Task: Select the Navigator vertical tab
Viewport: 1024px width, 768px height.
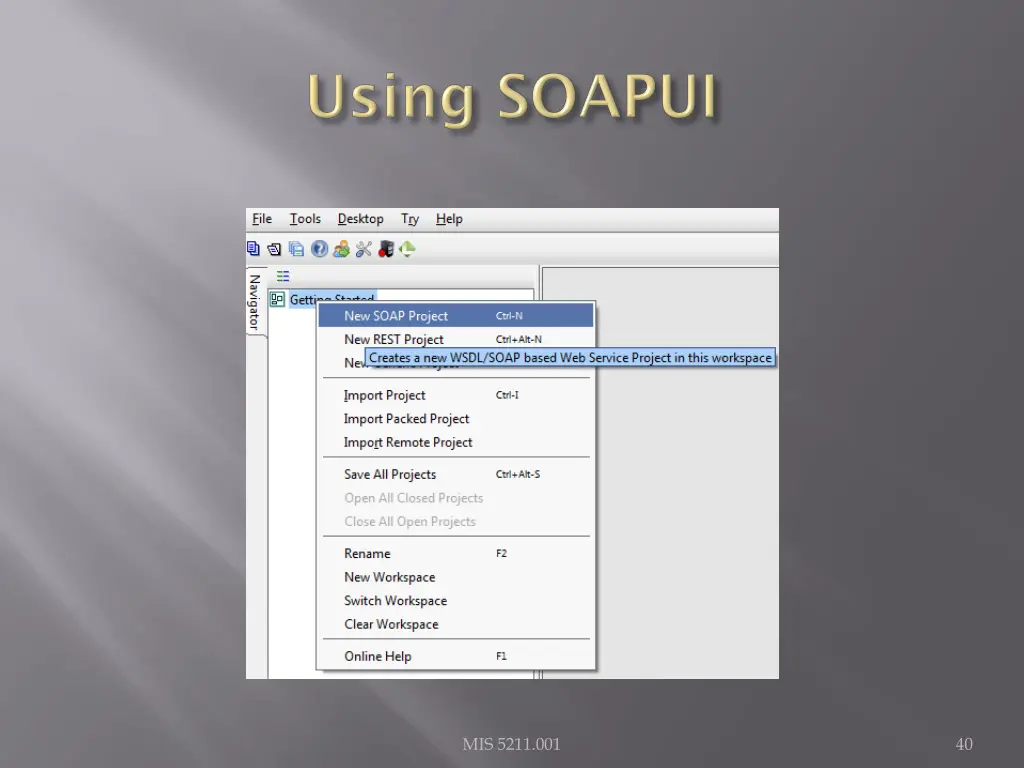Action: click(255, 302)
